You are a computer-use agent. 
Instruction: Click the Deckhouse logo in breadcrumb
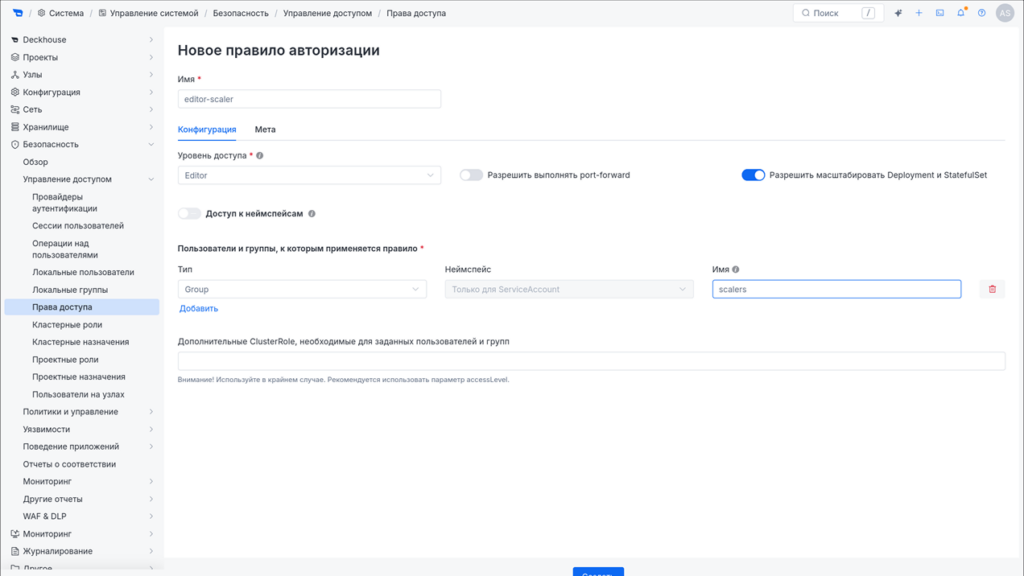[x=18, y=13]
